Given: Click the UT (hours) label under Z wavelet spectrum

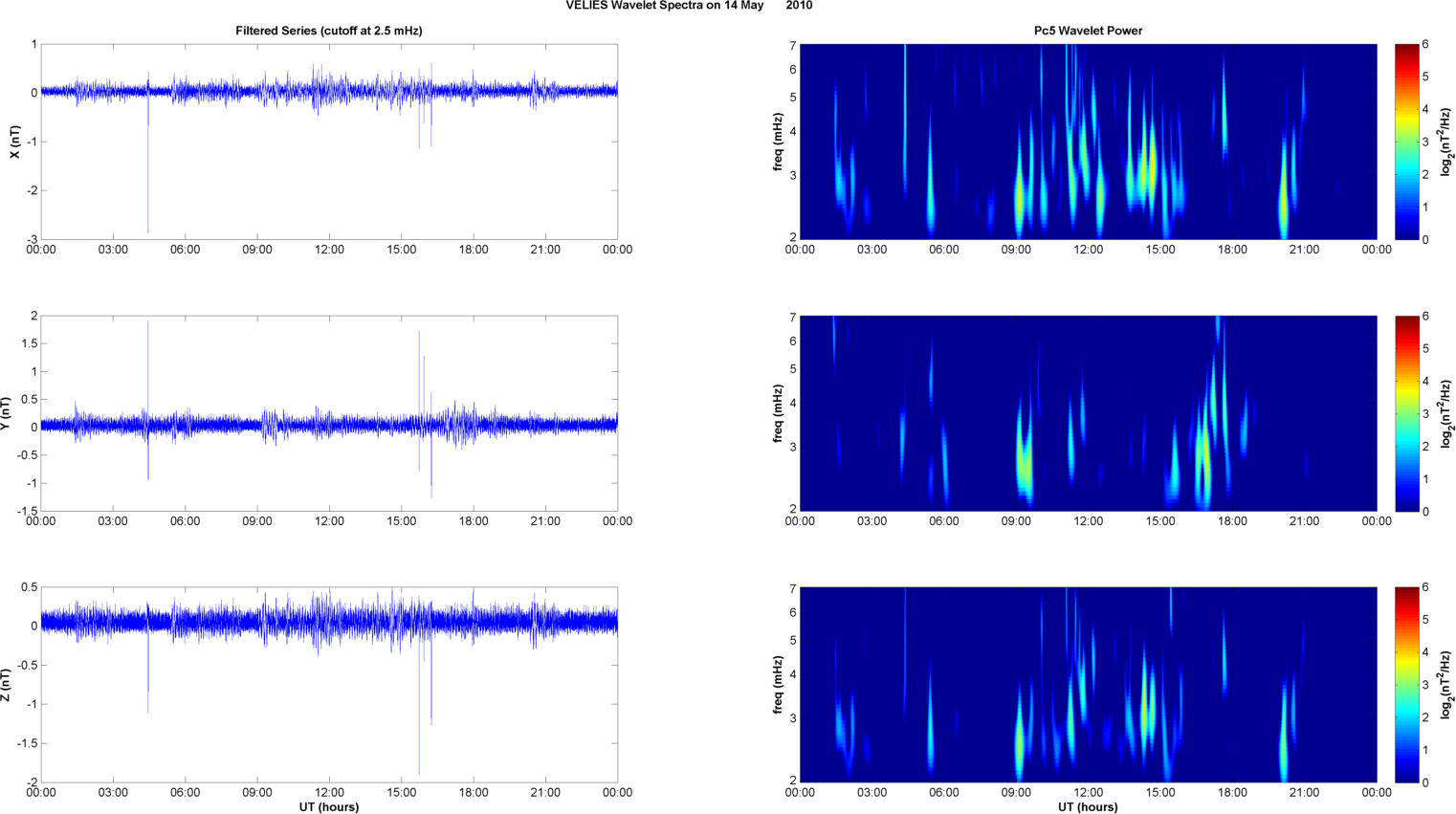Looking at the screenshot, I should tap(1088, 807).
